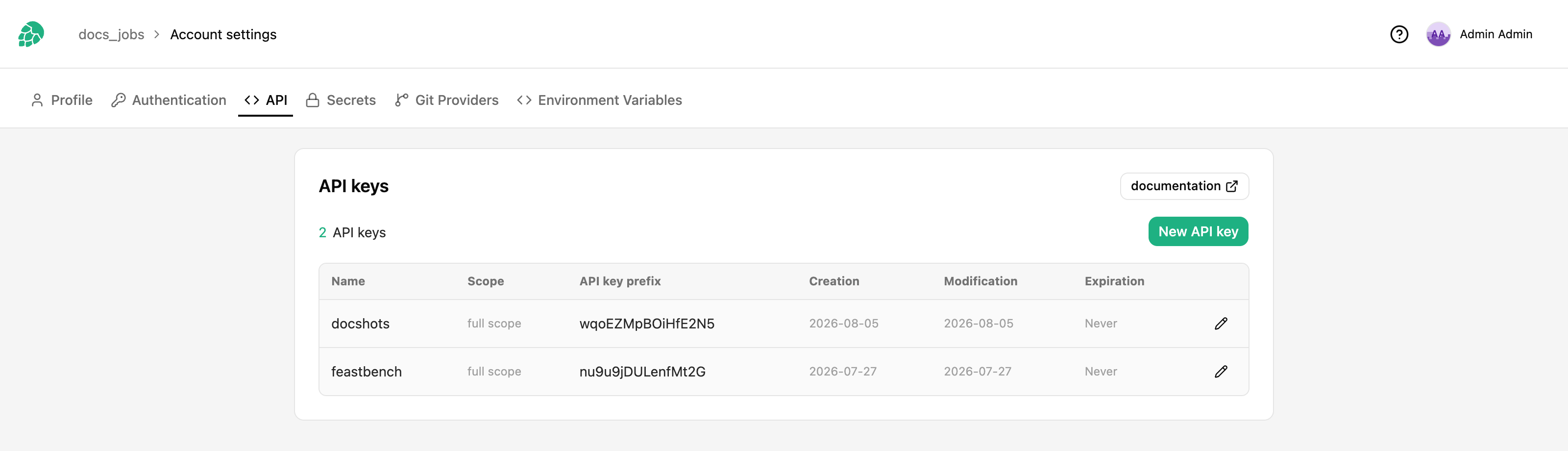Go to the Git Providers tab
Image resolution: width=1568 pixels, height=451 pixels.
[446, 100]
